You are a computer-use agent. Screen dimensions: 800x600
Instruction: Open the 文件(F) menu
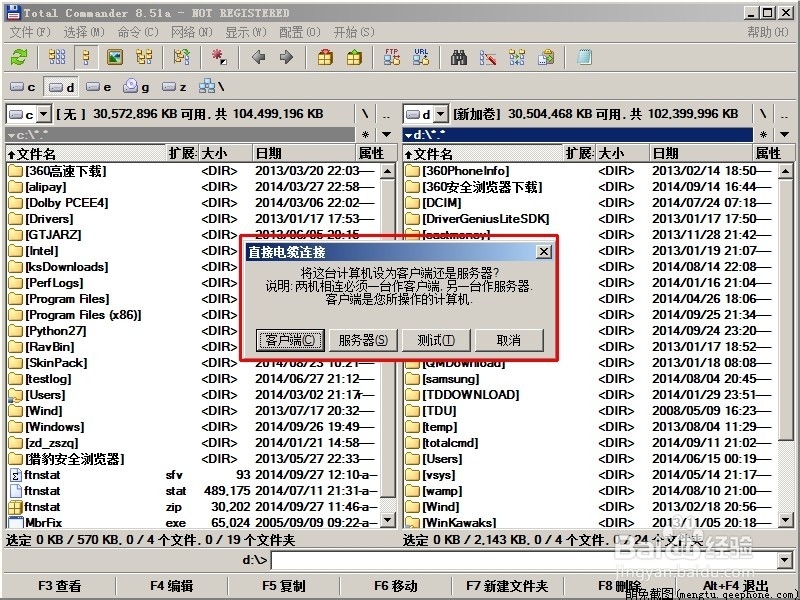point(30,32)
